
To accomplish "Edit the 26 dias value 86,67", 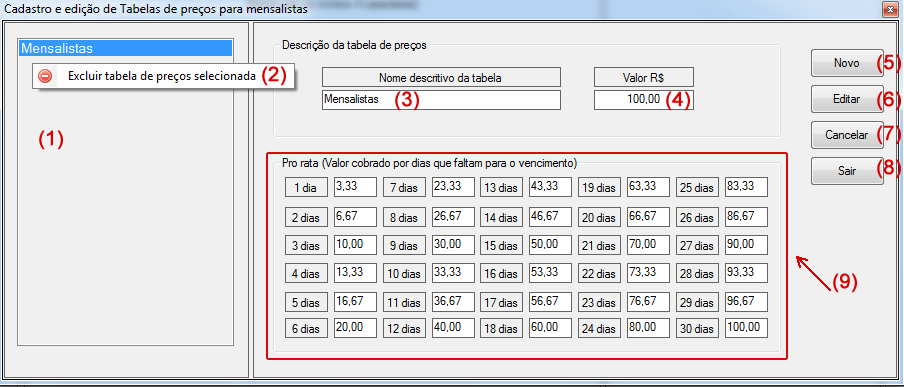I will (747, 216).
